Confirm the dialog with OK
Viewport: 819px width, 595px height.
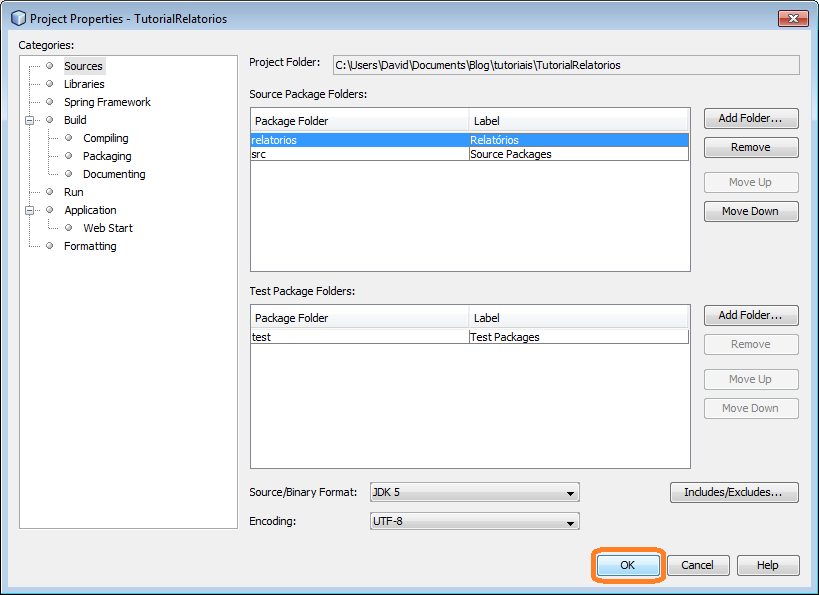pyautogui.click(x=627, y=565)
